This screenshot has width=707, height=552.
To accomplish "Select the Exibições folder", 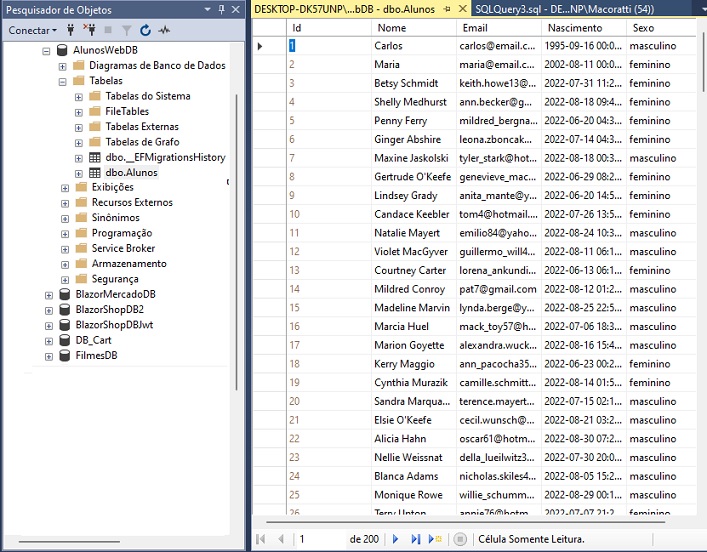I will [112, 187].
